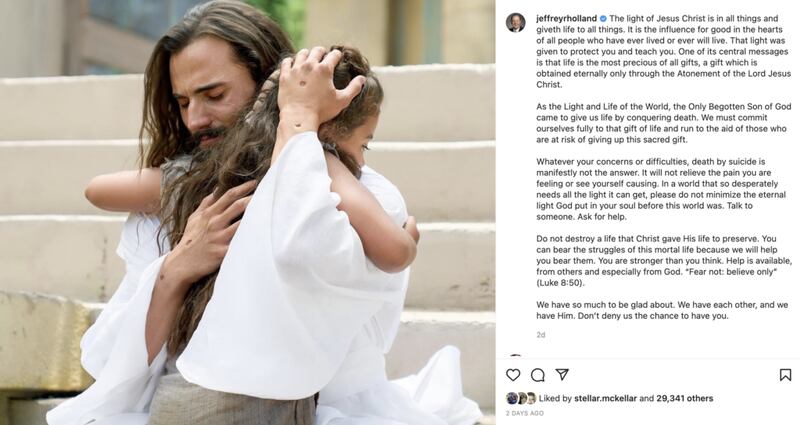This screenshot has height=425, width=800.
Task: Open comments with the speech bubble icon
Action: (537, 375)
